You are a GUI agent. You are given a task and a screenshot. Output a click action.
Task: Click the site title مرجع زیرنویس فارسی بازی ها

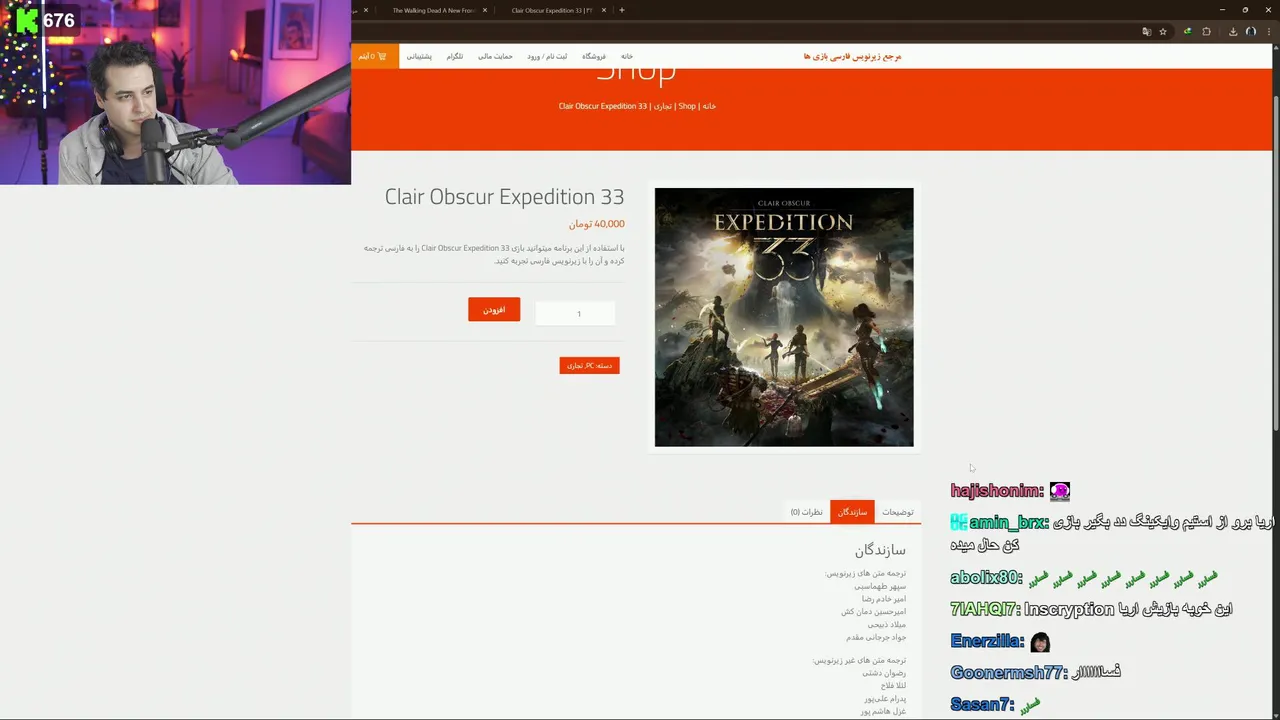tap(852, 56)
